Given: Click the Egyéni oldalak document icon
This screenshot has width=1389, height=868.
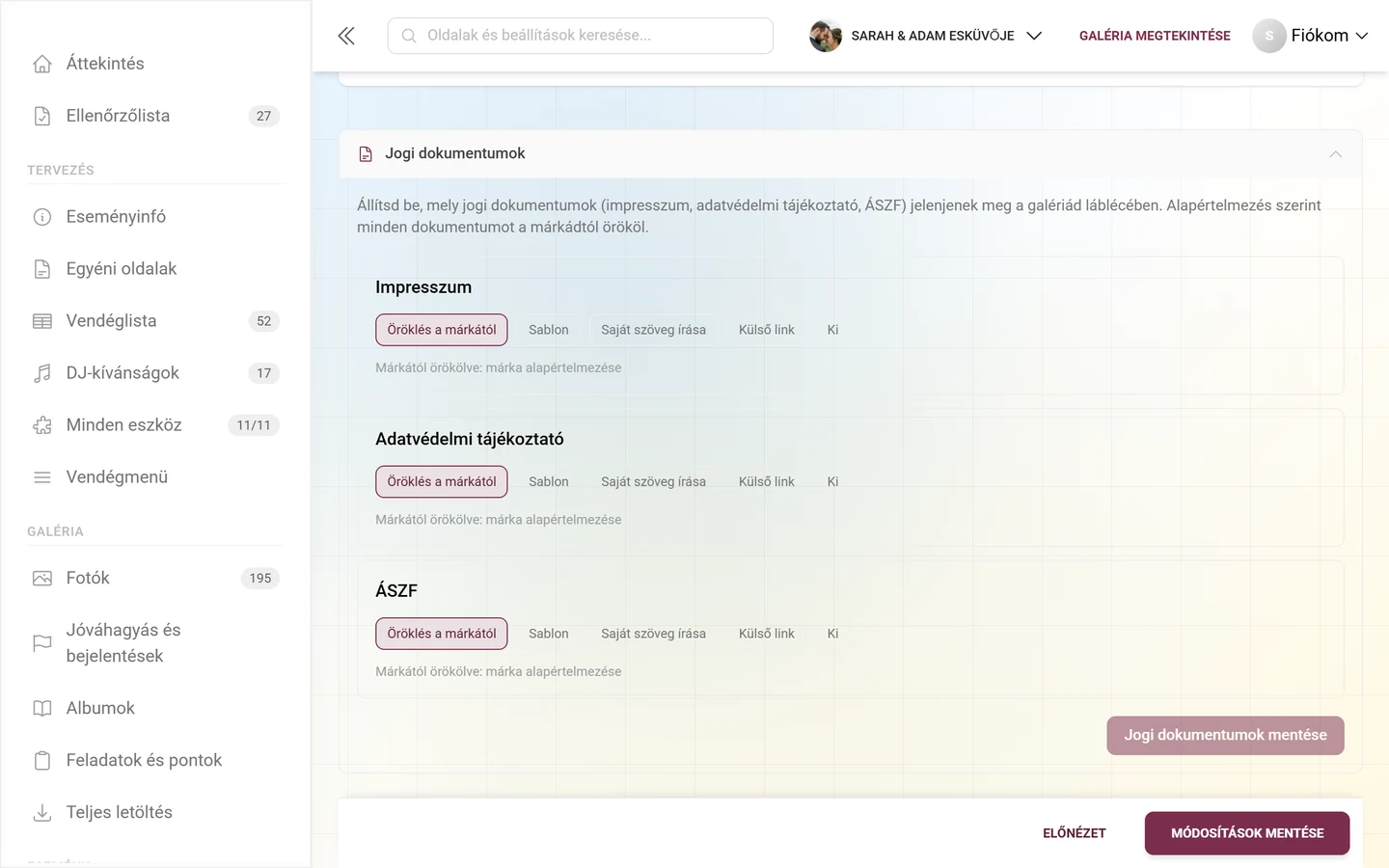Looking at the screenshot, I should pos(42,269).
